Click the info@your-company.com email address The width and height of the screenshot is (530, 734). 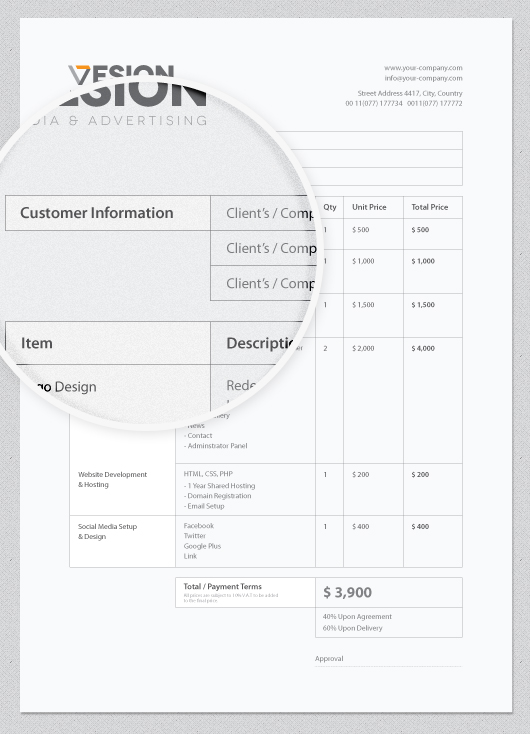(423, 78)
